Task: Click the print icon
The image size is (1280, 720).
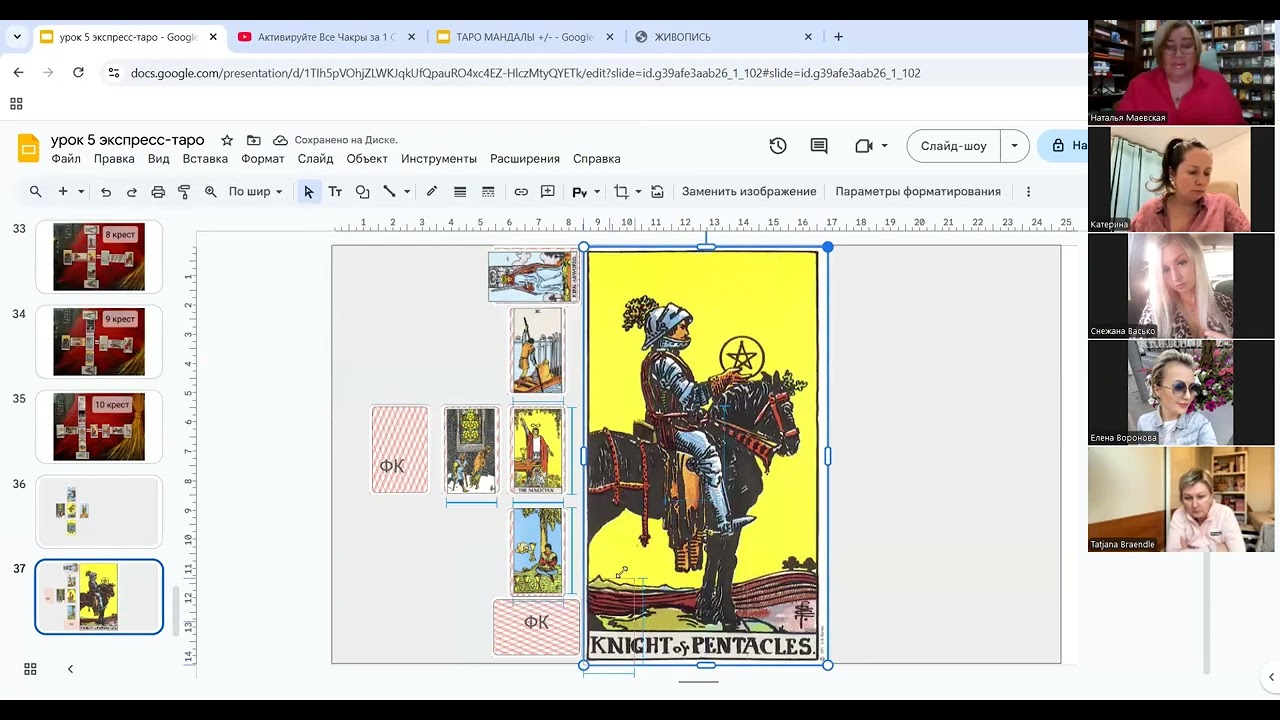Action: coord(158,192)
